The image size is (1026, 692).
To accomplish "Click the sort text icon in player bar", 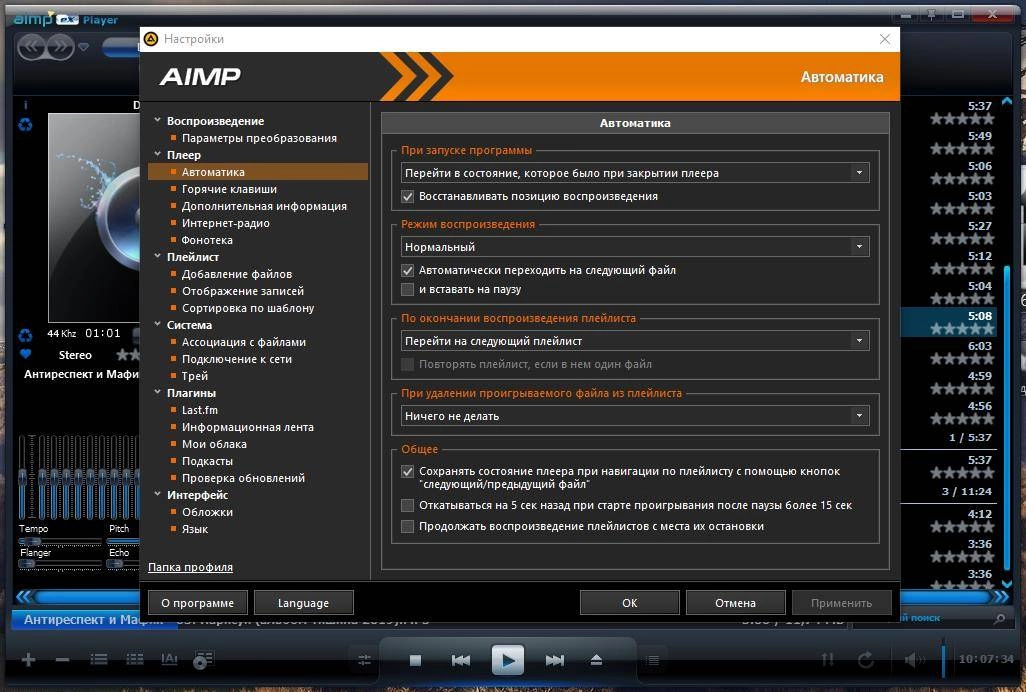I will tap(169, 659).
